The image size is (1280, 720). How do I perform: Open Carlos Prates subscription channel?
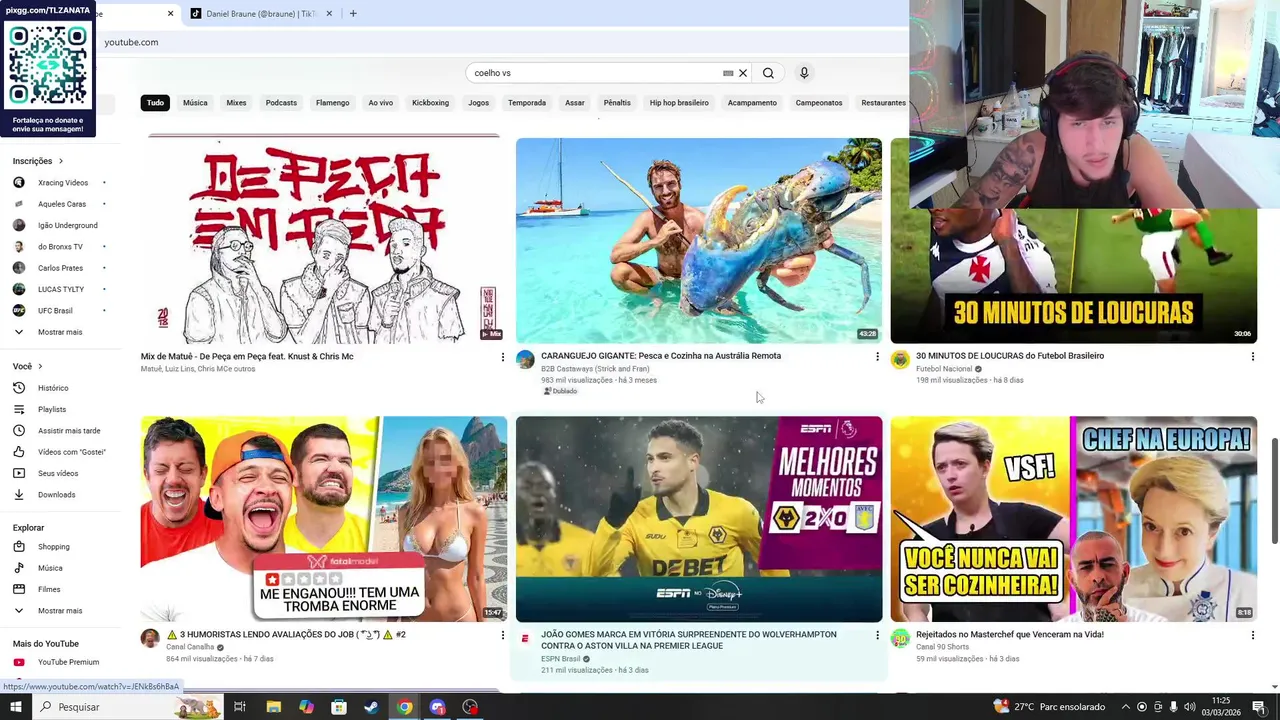tap(60, 268)
